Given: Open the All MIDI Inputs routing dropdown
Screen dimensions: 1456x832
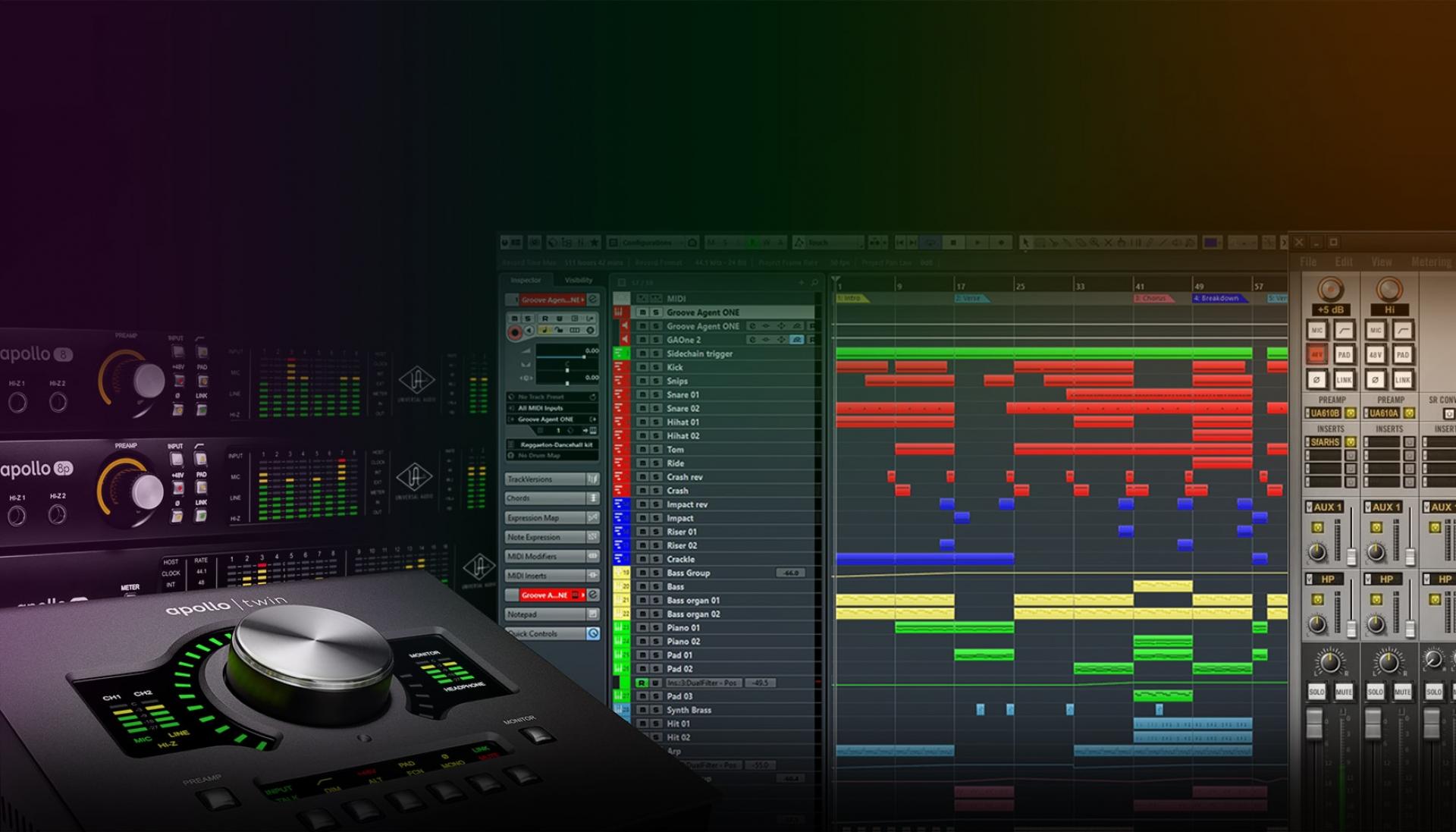Looking at the screenshot, I should 552,408.
